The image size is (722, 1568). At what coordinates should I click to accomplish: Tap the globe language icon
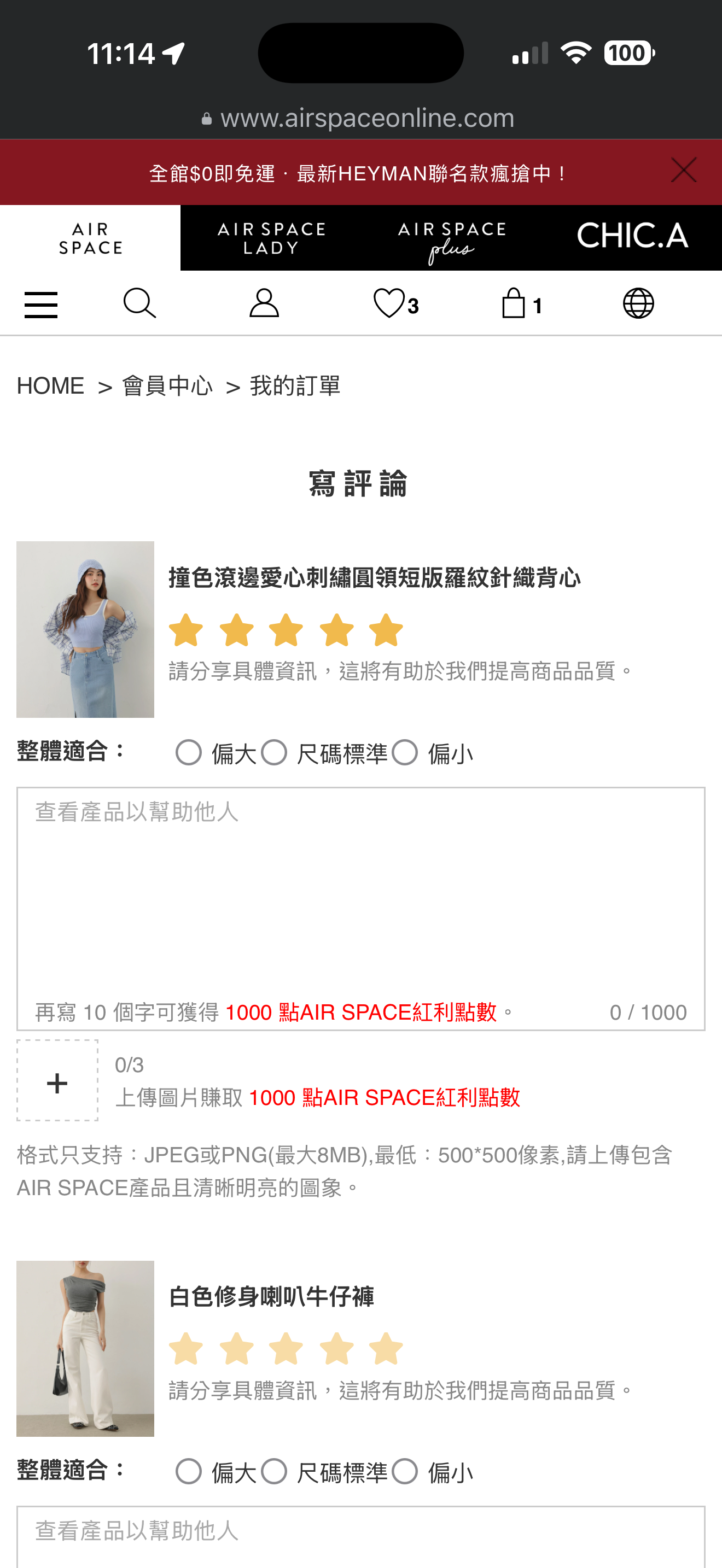click(638, 303)
